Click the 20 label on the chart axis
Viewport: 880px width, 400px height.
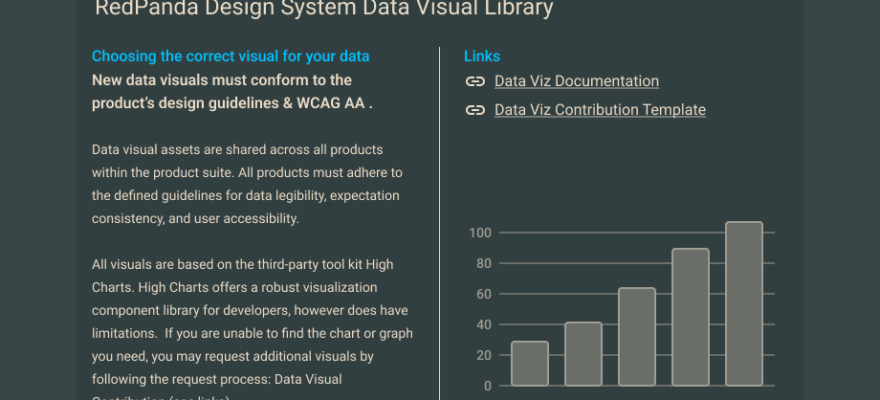click(x=483, y=356)
